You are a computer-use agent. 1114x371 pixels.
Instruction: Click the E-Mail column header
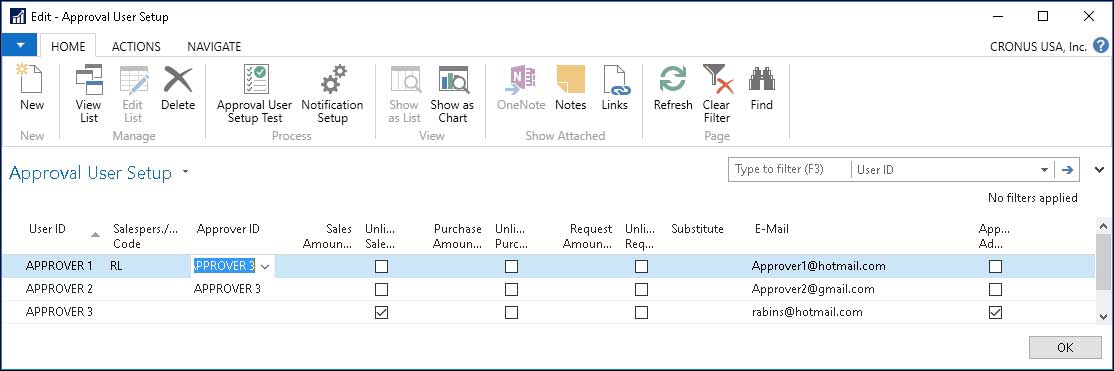(x=772, y=229)
